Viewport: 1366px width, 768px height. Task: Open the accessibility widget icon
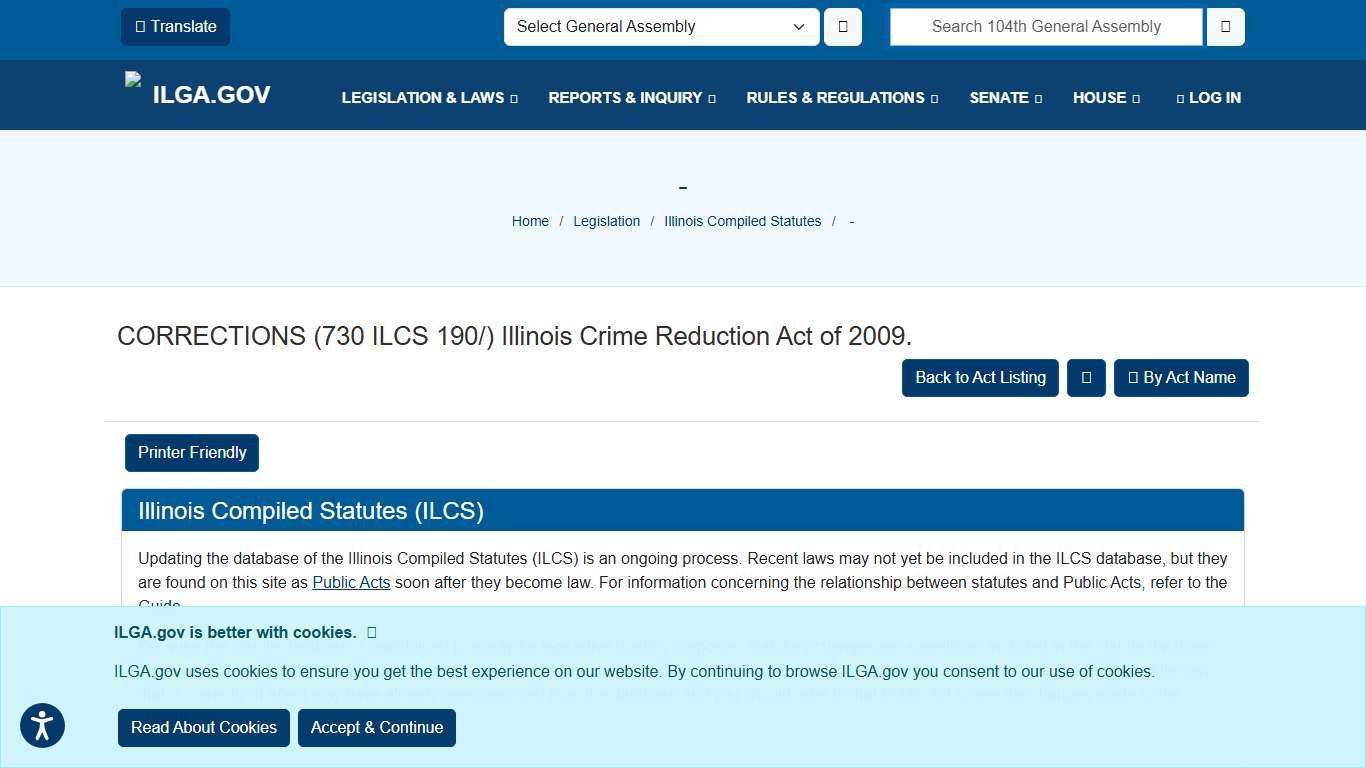coord(42,726)
